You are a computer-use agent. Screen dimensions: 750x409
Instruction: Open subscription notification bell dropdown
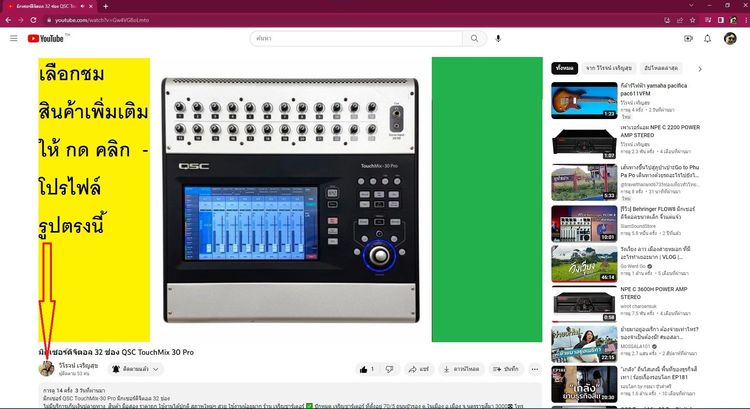pyautogui.click(x=135, y=369)
